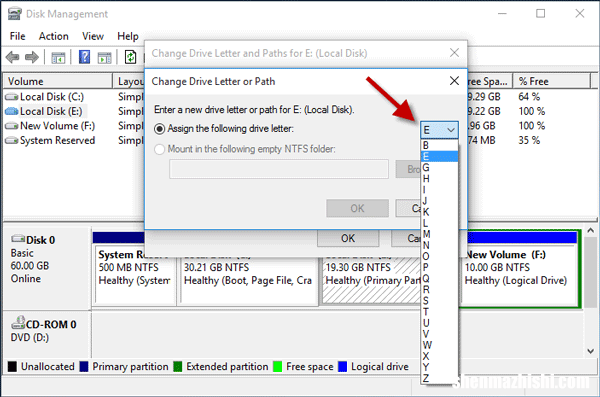Viewport: 600px width, 397px height.
Task: Choose letter H from the dropdown list
Action: pos(439,178)
